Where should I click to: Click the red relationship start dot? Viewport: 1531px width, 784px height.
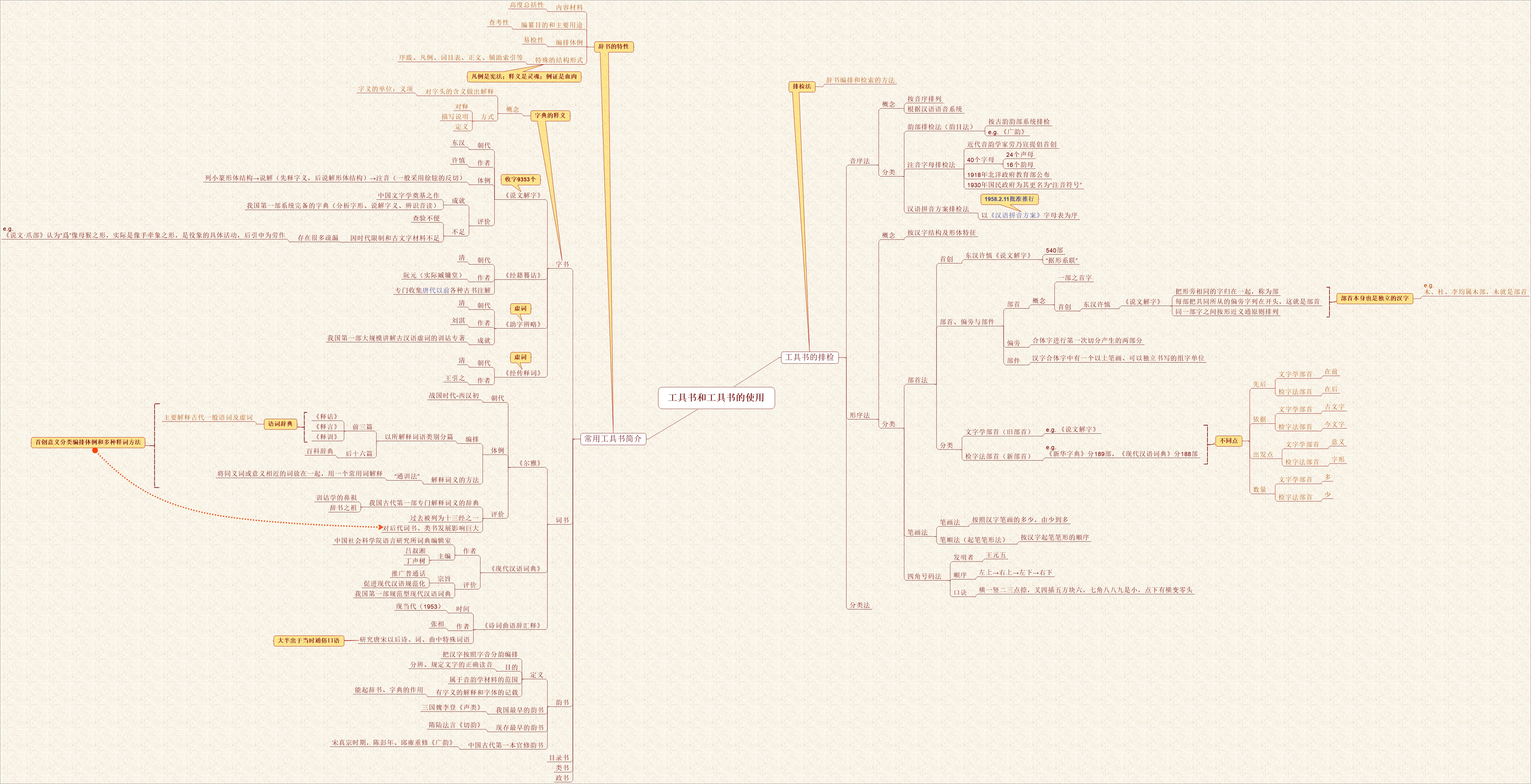(x=95, y=451)
